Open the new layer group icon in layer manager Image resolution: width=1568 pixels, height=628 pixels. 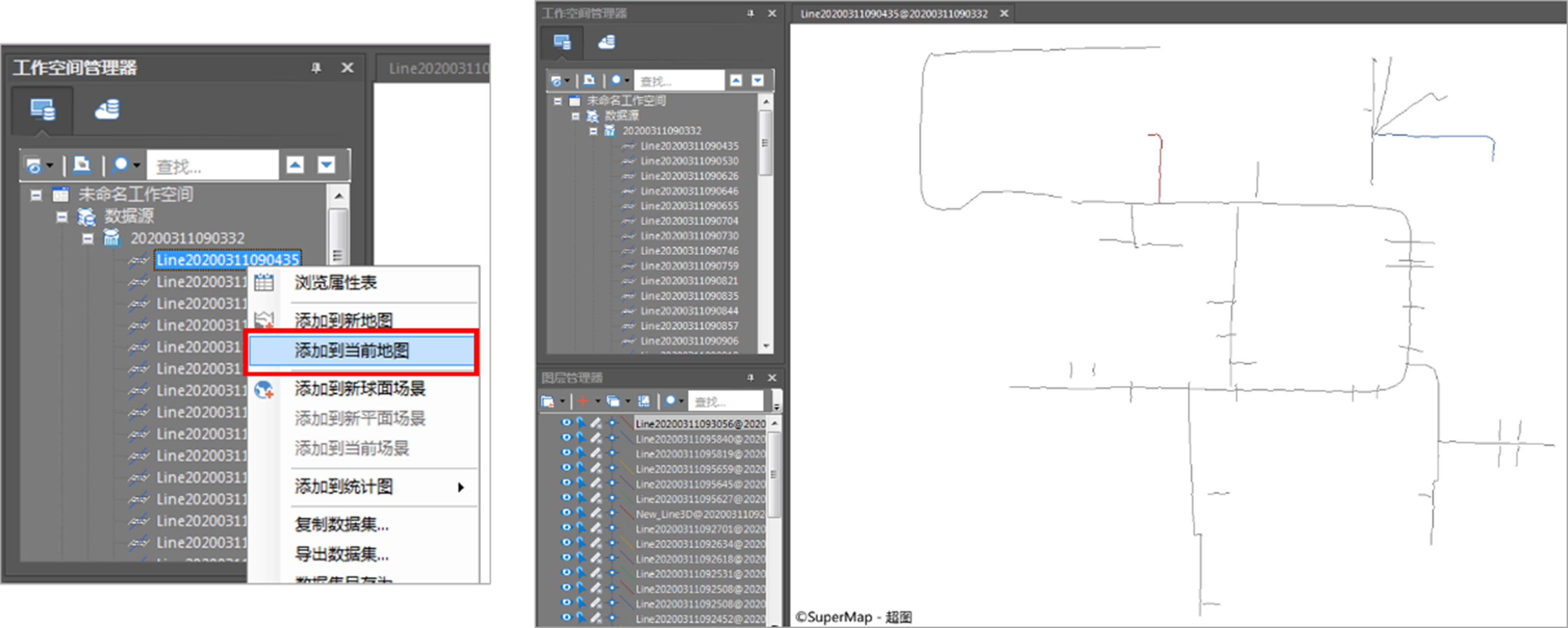[548, 401]
